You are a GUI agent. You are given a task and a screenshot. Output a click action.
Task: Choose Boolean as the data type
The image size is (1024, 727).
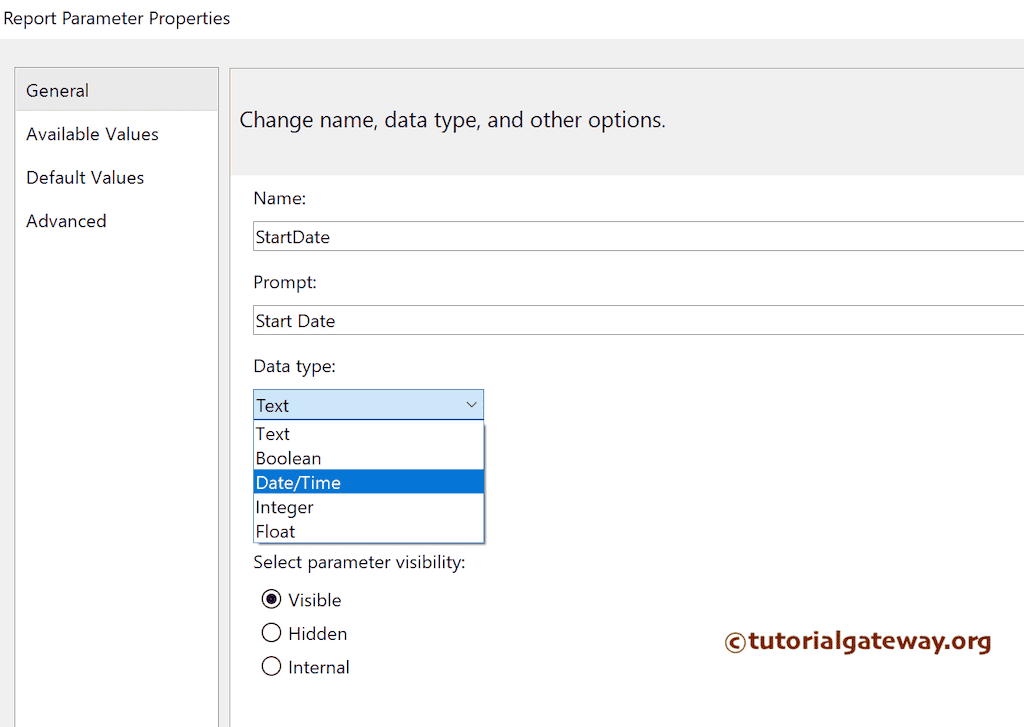tap(289, 457)
